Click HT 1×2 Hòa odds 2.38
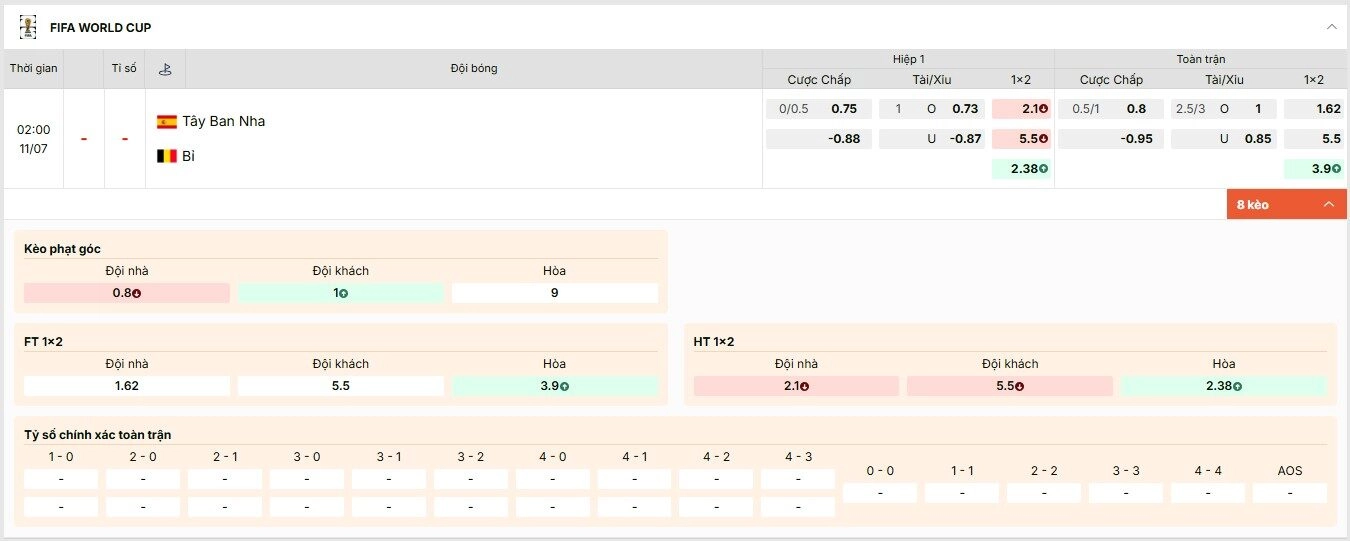 point(1224,386)
